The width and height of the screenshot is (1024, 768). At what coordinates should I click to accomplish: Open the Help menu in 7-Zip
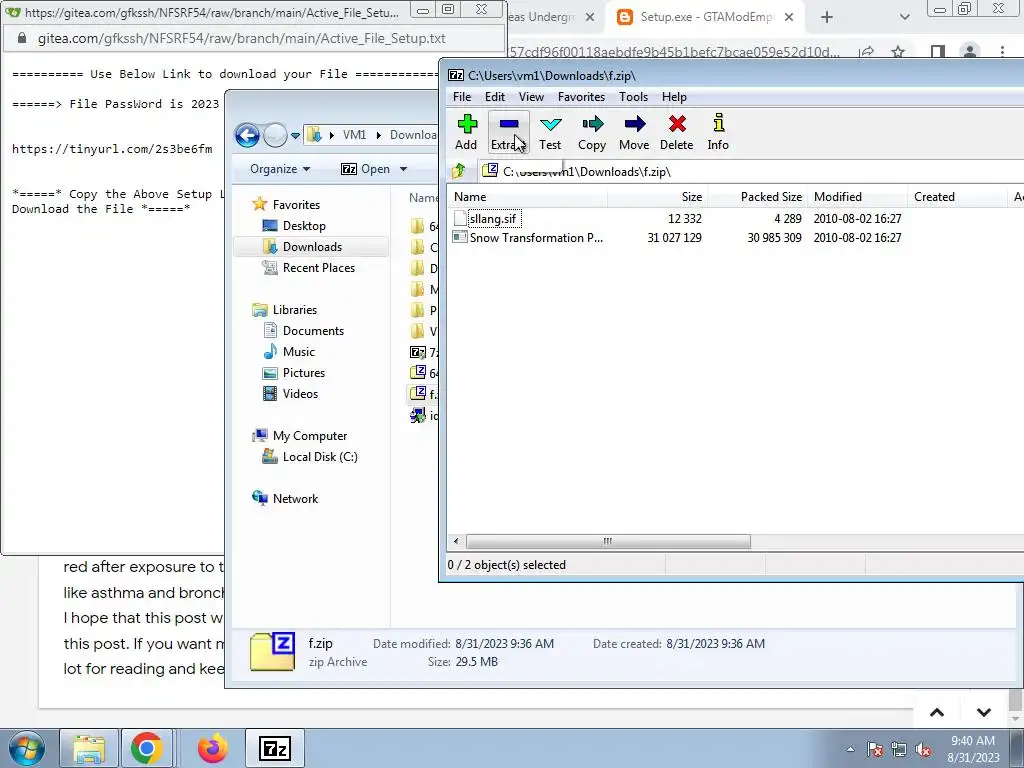674,97
